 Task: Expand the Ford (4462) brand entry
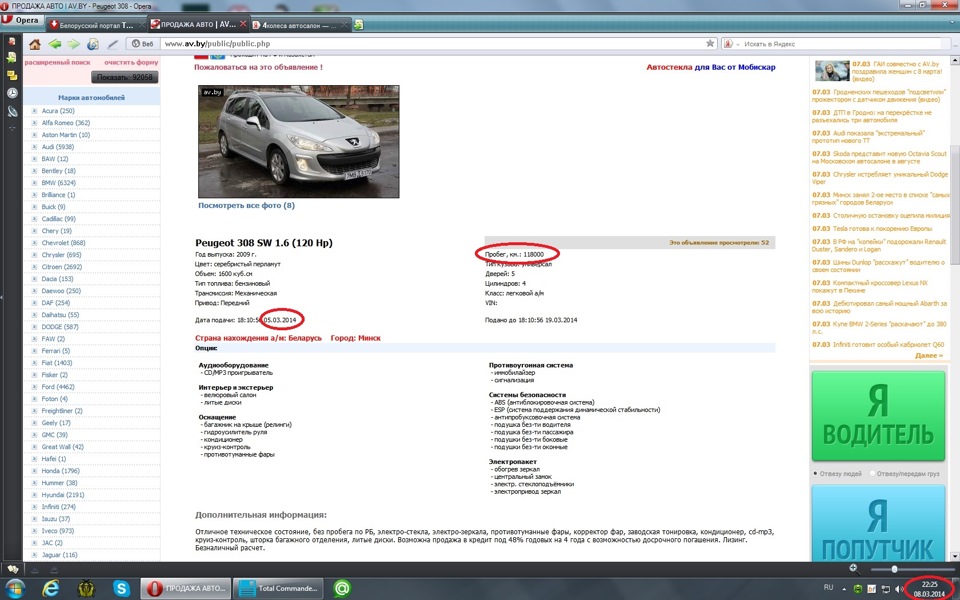pyautogui.click(x=35, y=387)
